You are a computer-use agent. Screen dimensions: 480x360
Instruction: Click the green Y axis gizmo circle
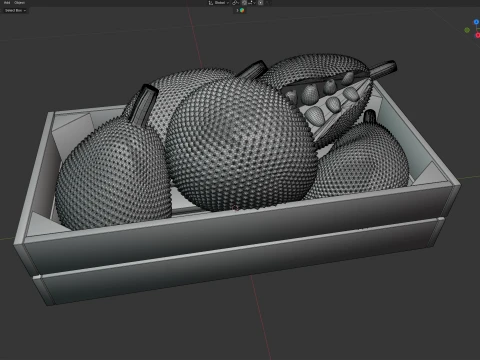[467, 30]
